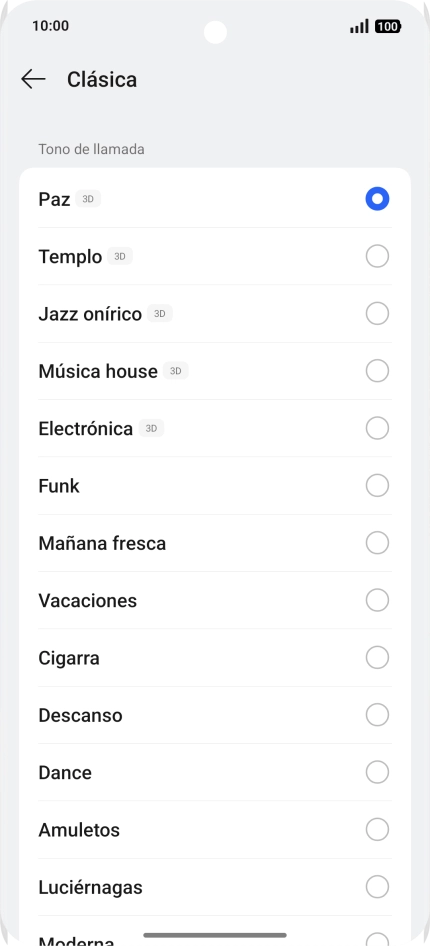Select the Dance ringtone row

point(215,772)
